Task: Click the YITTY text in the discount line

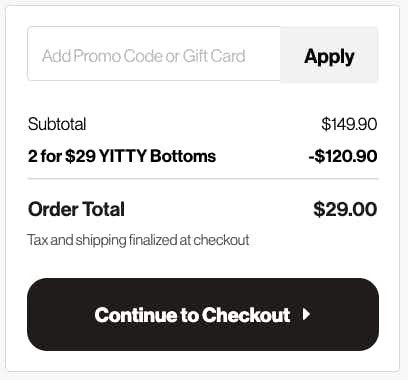Action: pyautogui.click(x=123, y=156)
